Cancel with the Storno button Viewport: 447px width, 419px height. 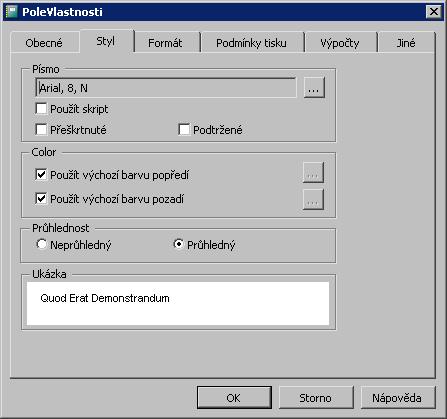click(316, 397)
